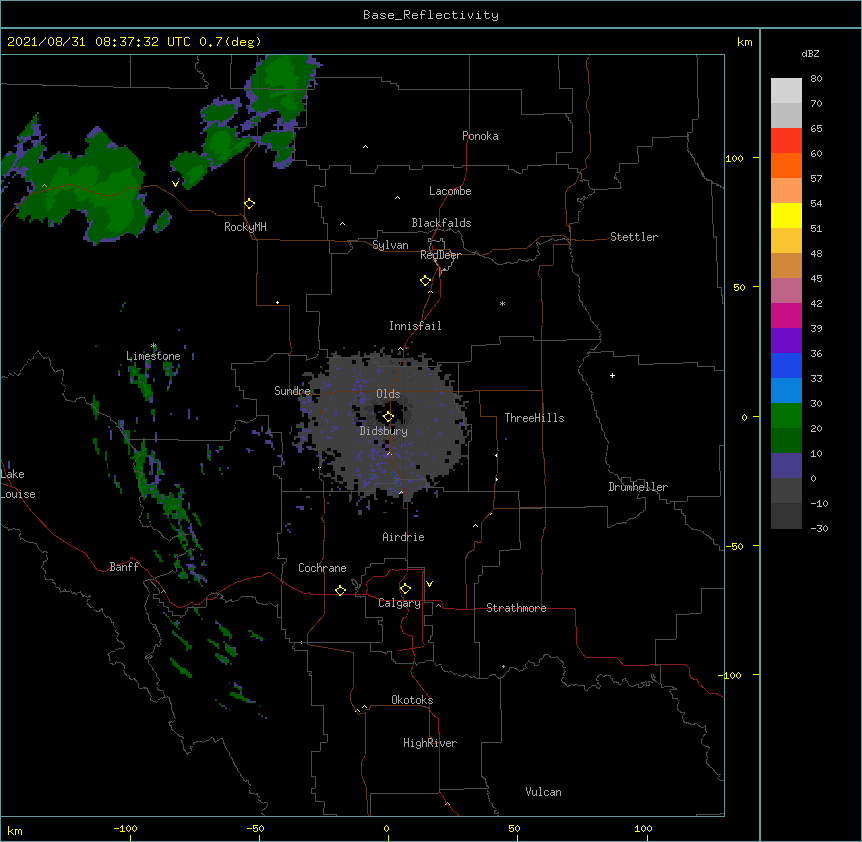Screen dimensions: 862x842
Task: Click the Sundre town label
Action: (x=292, y=391)
